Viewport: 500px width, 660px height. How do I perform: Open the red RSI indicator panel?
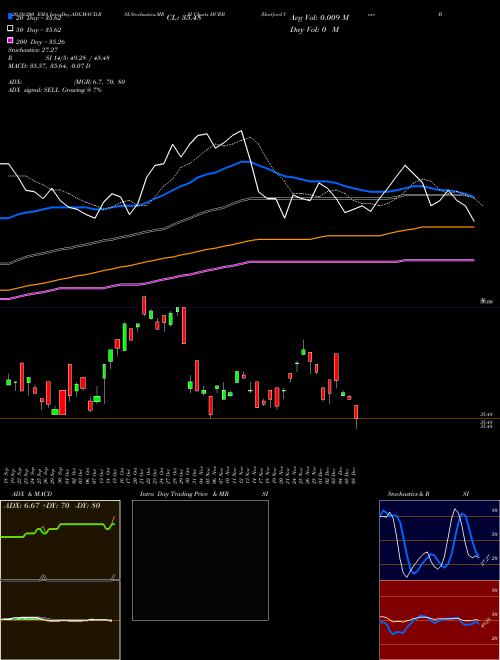pyautogui.click(x=439, y=620)
